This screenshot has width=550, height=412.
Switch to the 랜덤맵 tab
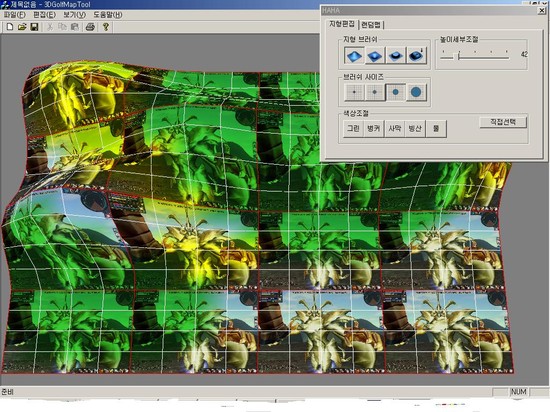click(x=371, y=25)
